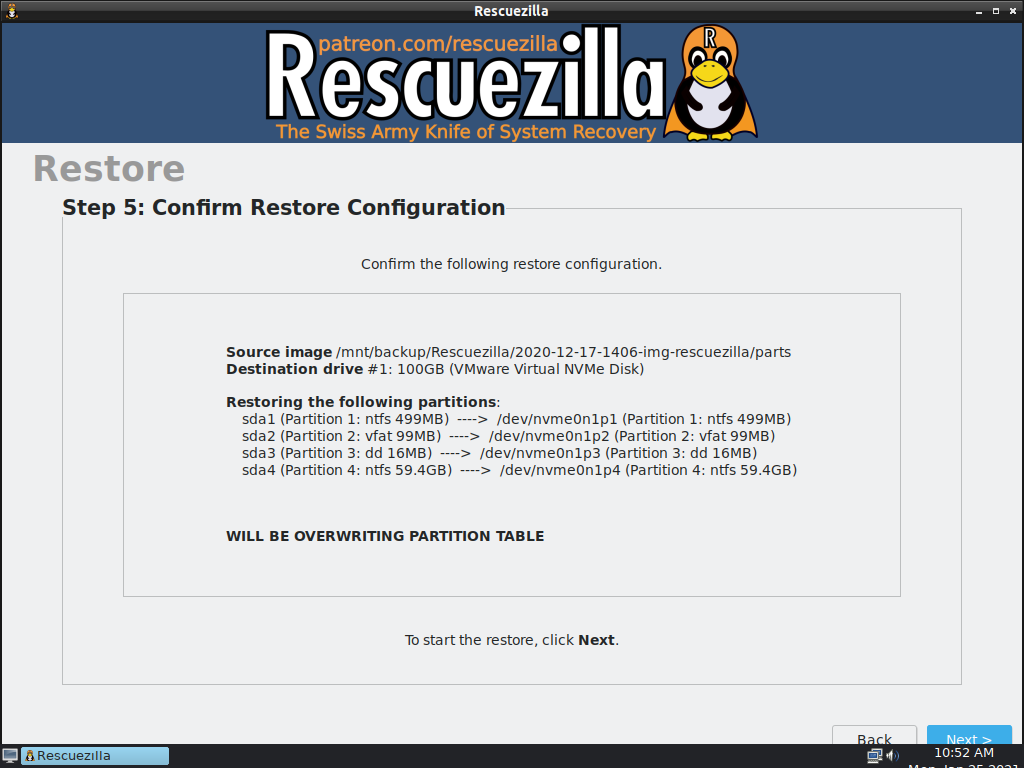Screen dimensions: 1024x768
Task: Click 'Confirm the following restore configuration.' text
Action: click(511, 264)
